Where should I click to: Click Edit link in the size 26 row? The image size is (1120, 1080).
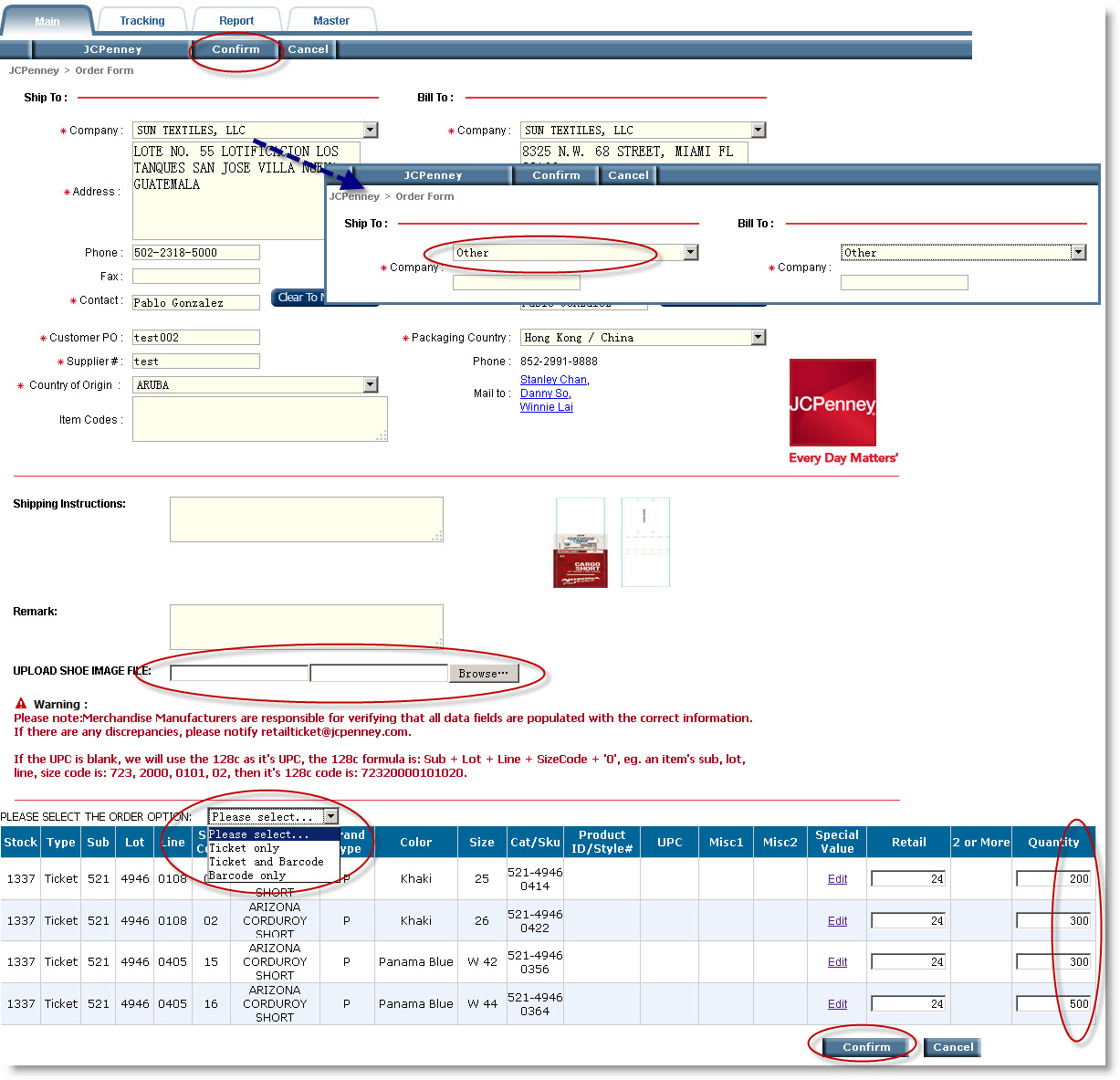click(x=837, y=921)
